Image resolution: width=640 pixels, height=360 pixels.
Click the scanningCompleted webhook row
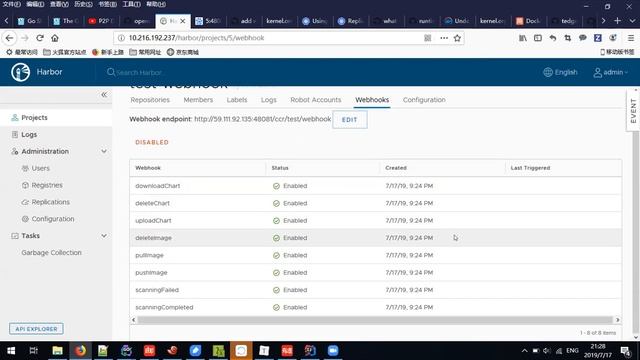point(376,307)
